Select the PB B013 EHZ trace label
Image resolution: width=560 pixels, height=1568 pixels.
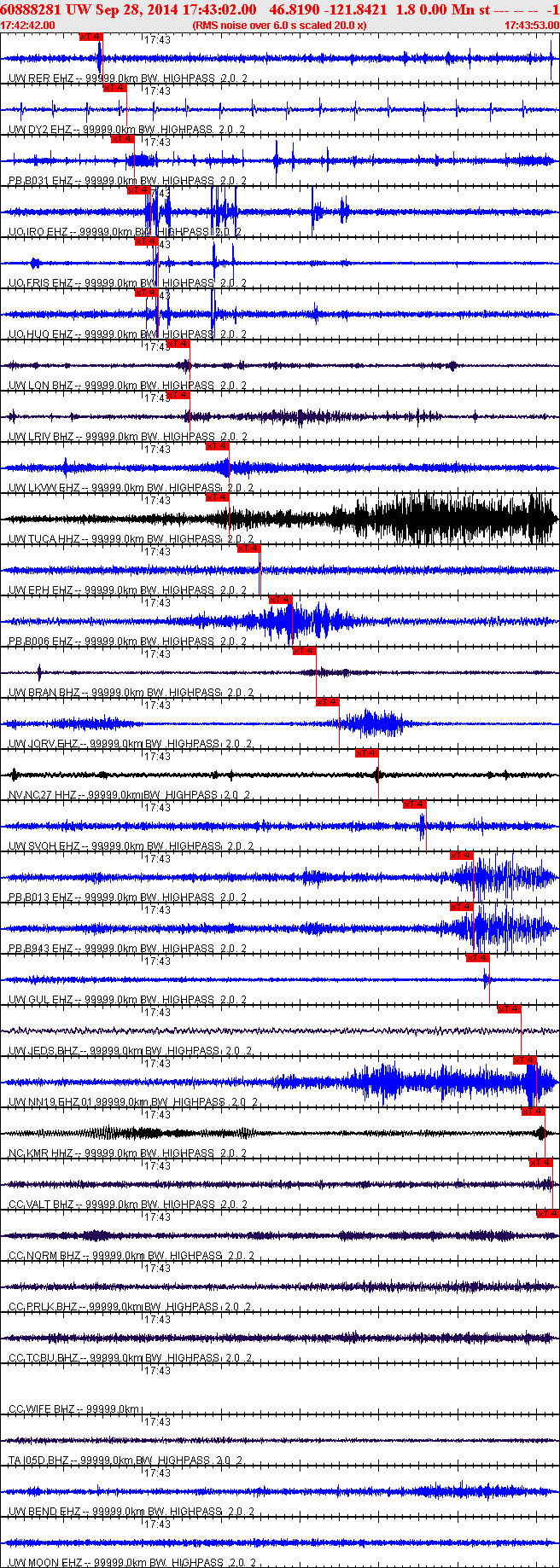pyautogui.click(x=127, y=897)
